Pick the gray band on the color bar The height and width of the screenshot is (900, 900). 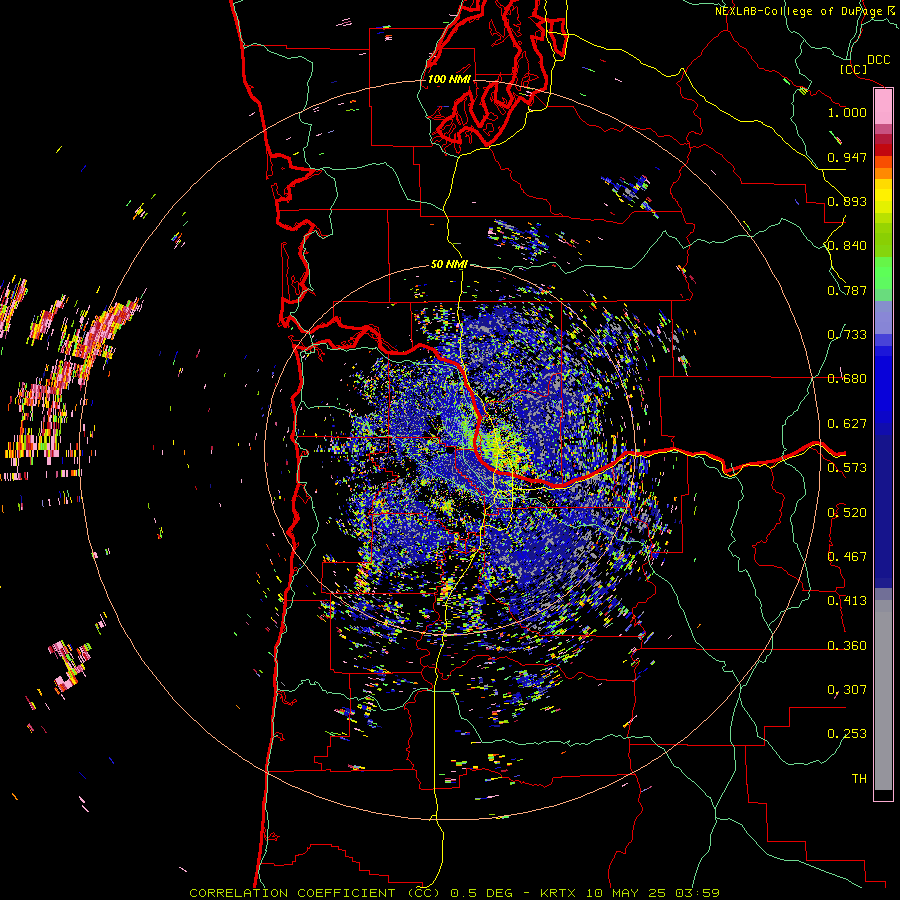pos(883,695)
